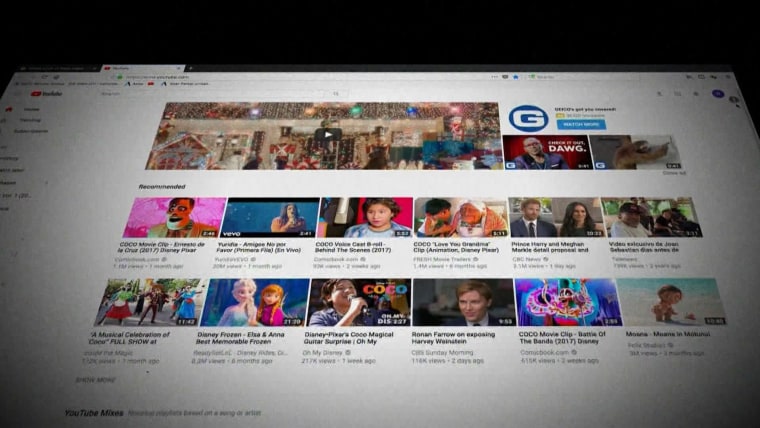The height and width of the screenshot is (428, 760).
Task: Open the Comicbook.com channel under Battle Of The Bands
Action: click(x=545, y=352)
